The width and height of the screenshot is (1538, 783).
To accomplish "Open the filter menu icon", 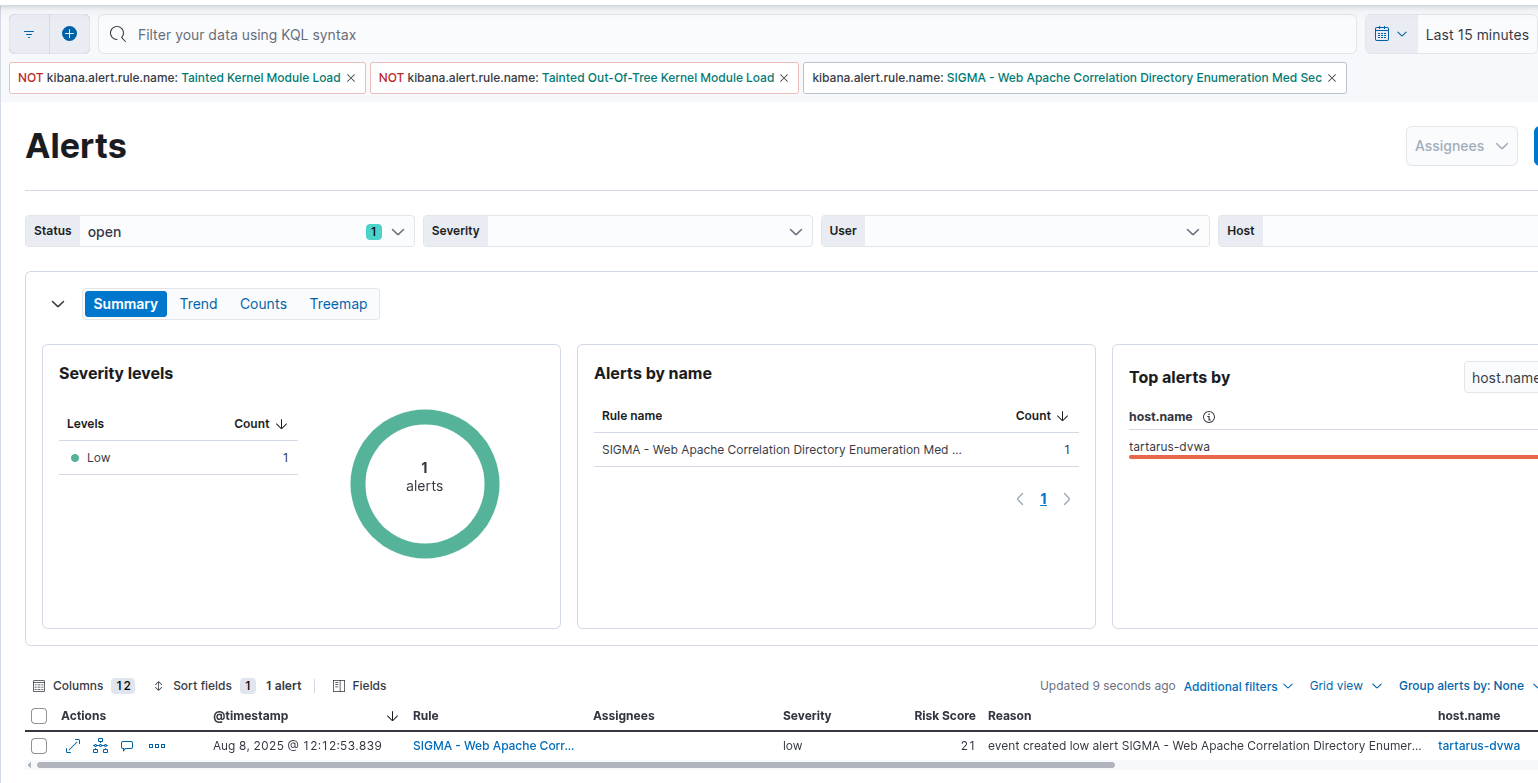I will pyautogui.click(x=29, y=34).
